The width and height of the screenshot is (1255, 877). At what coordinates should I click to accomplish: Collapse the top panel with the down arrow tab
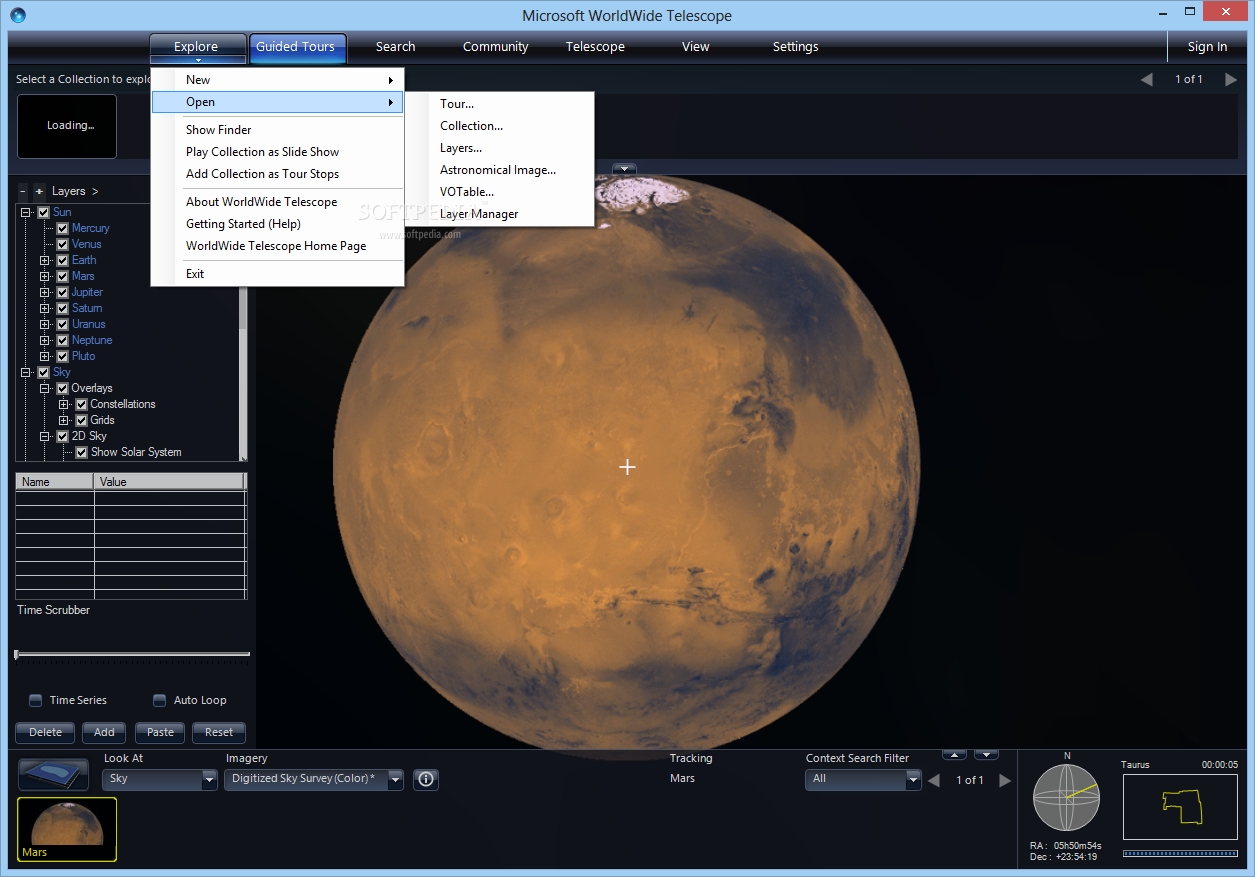click(625, 169)
